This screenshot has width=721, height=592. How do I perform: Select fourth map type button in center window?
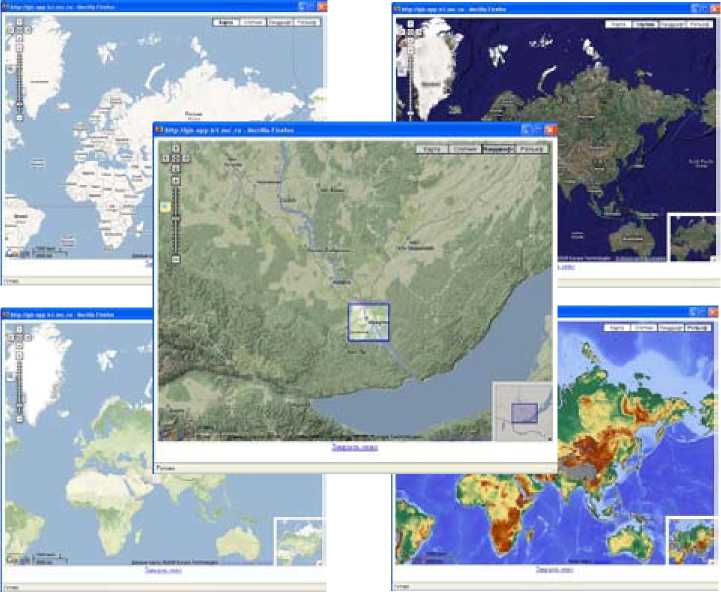click(x=532, y=149)
